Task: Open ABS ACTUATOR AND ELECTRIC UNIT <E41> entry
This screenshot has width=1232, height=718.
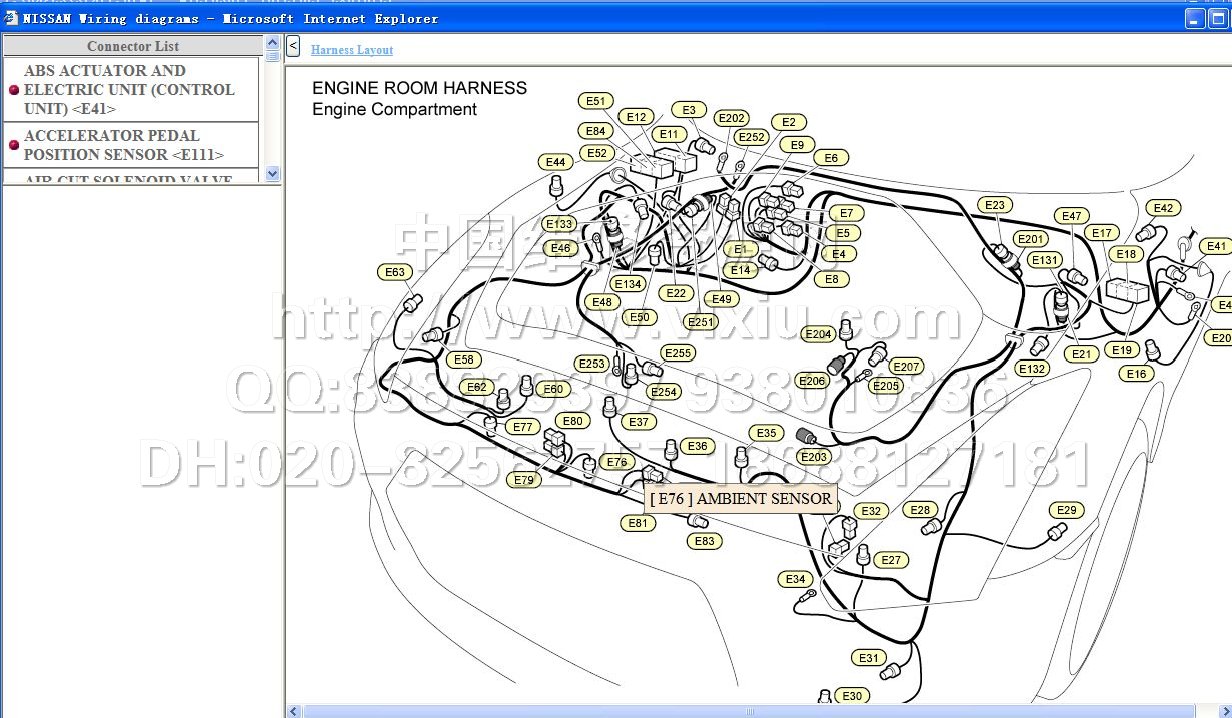Action: point(129,90)
